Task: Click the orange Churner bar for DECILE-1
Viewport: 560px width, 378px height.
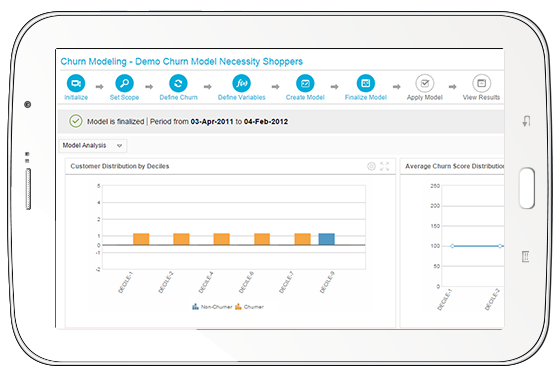Action: tap(141, 239)
